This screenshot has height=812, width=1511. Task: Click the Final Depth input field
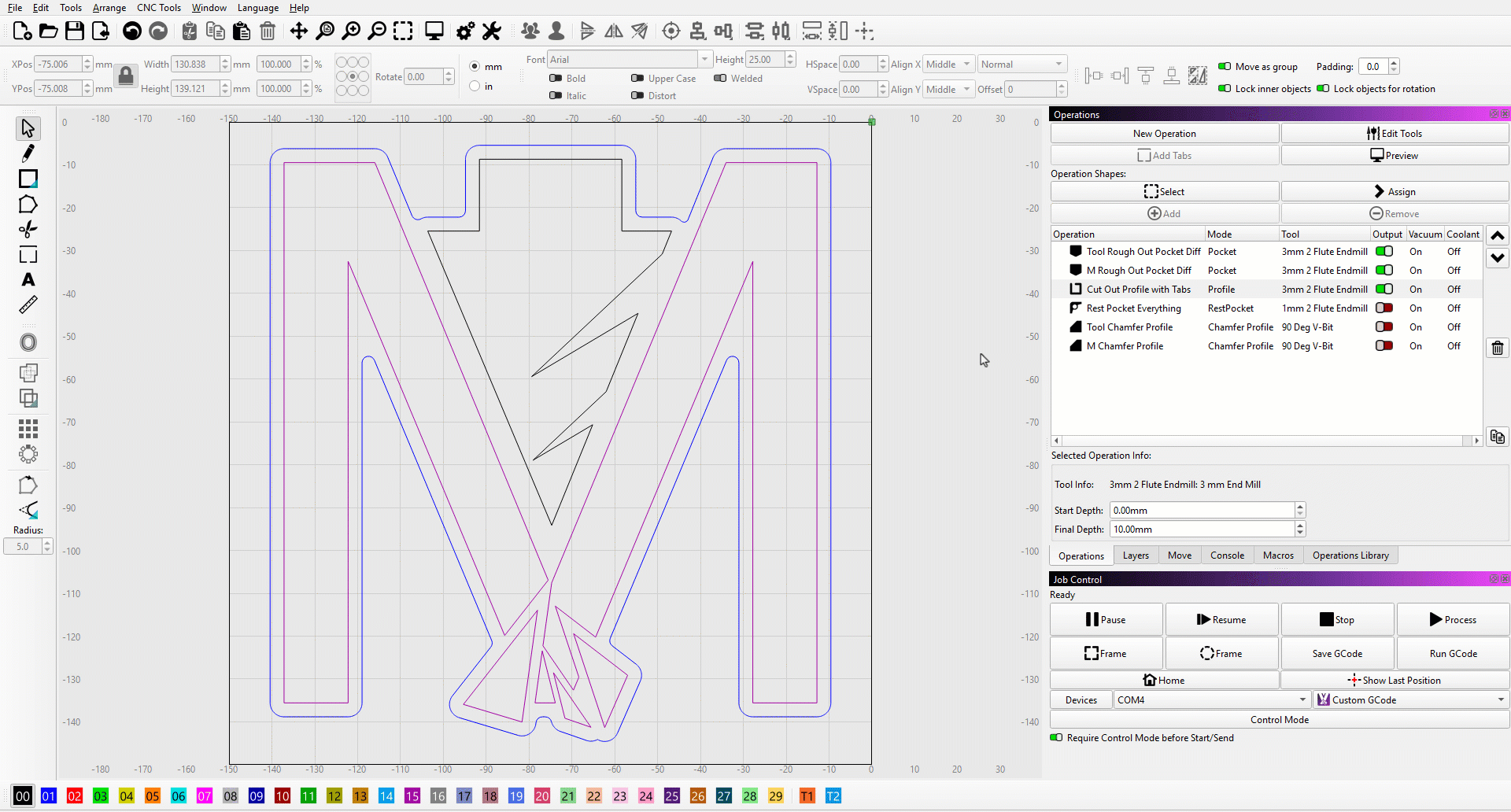(1201, 530)
